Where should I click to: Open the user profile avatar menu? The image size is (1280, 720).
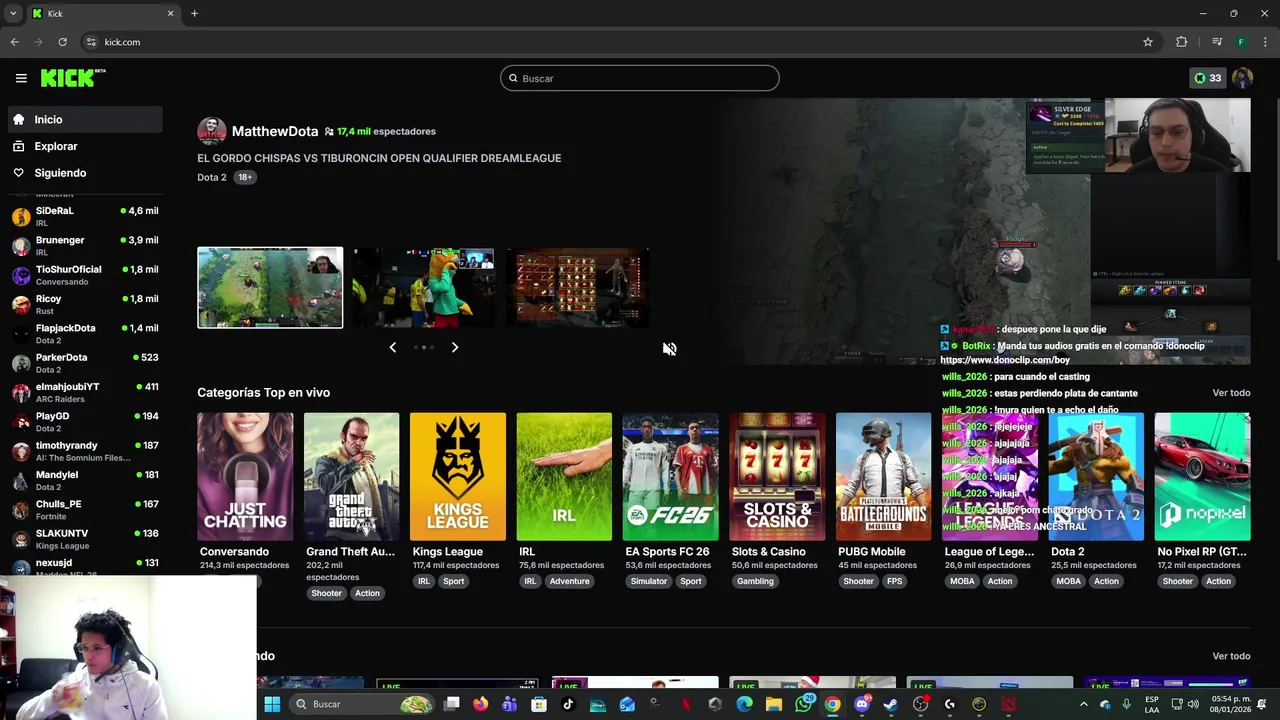click(x=1242, y=78)
